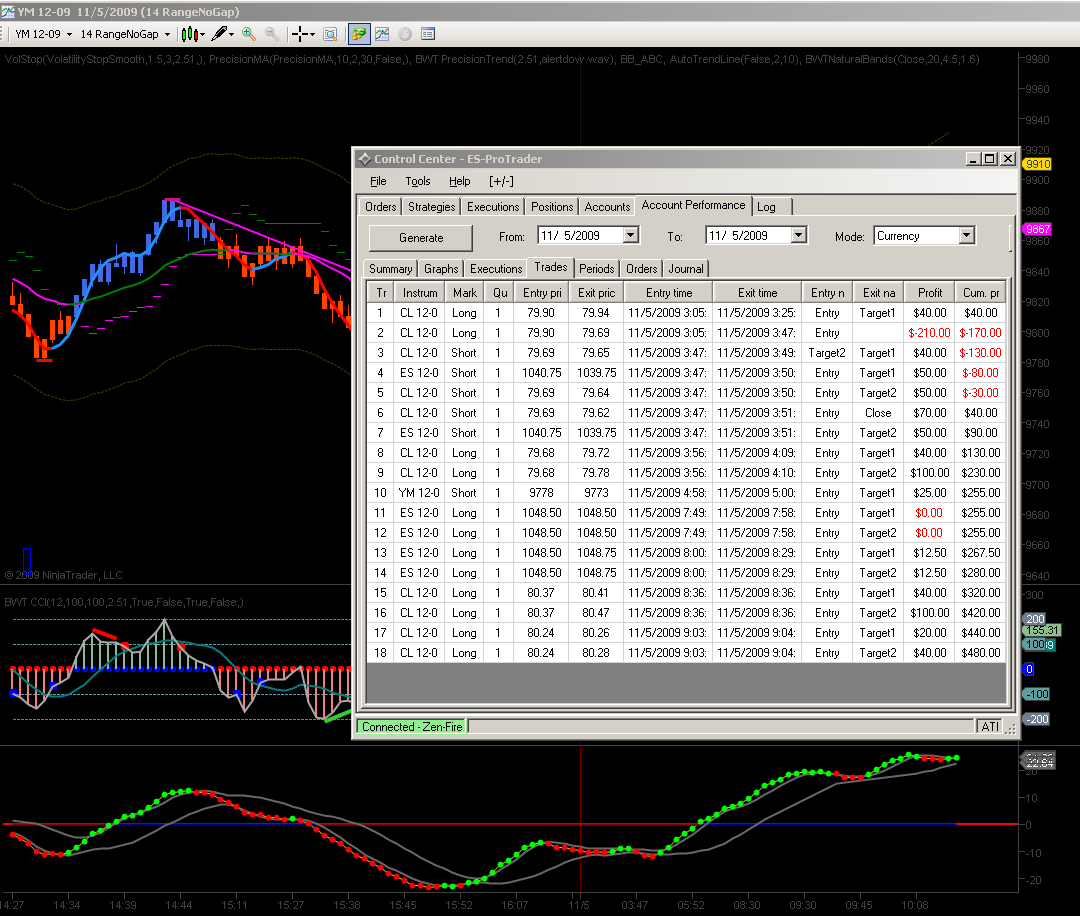This screenshot has height=916, width=1080.
Task: Select the drawing pen tool icon
Action: click(x=219, y=34)
